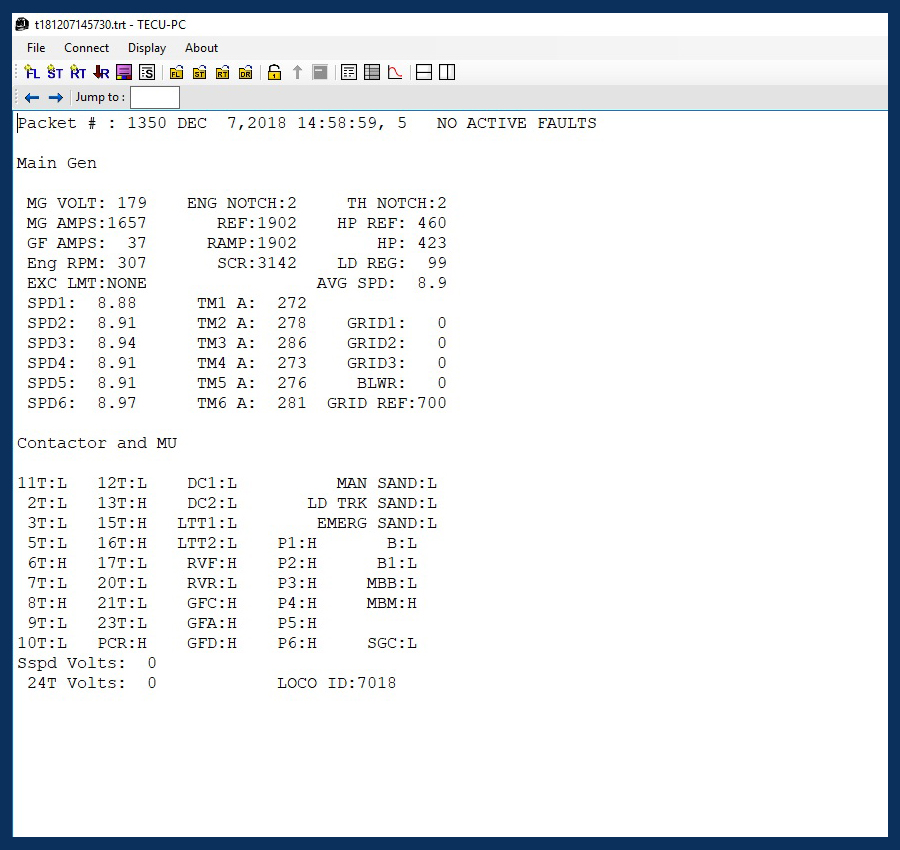Viewport: 900px width, 850px height.
Task: Click the FL fault log download icon
Action: click(32, 72)
